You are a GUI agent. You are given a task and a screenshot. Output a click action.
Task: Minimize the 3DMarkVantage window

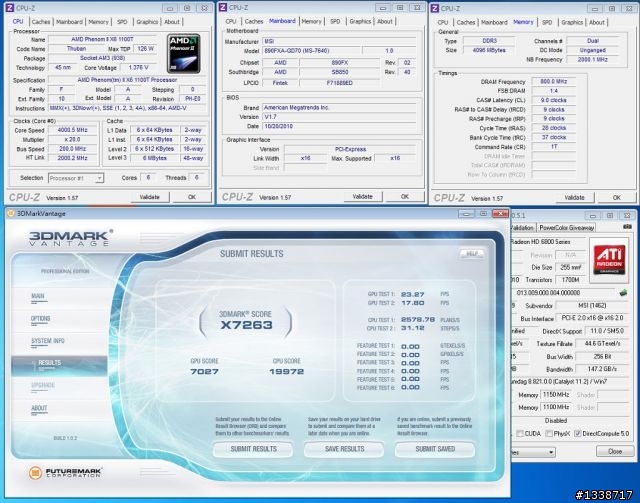(466, 214)
